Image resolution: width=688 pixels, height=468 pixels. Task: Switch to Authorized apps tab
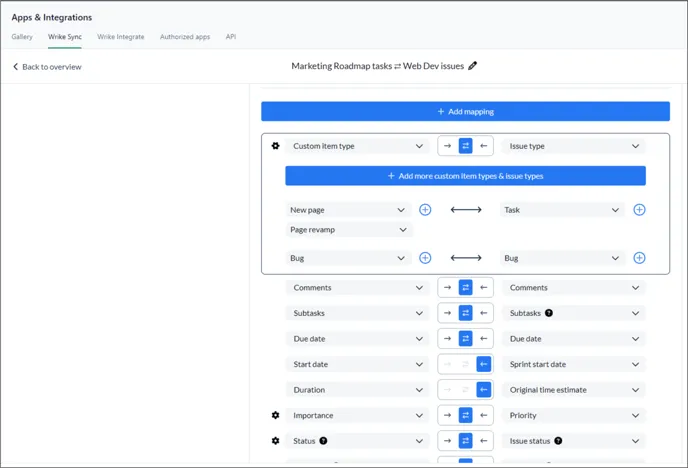pyautogui.click(x=185, y=37)
